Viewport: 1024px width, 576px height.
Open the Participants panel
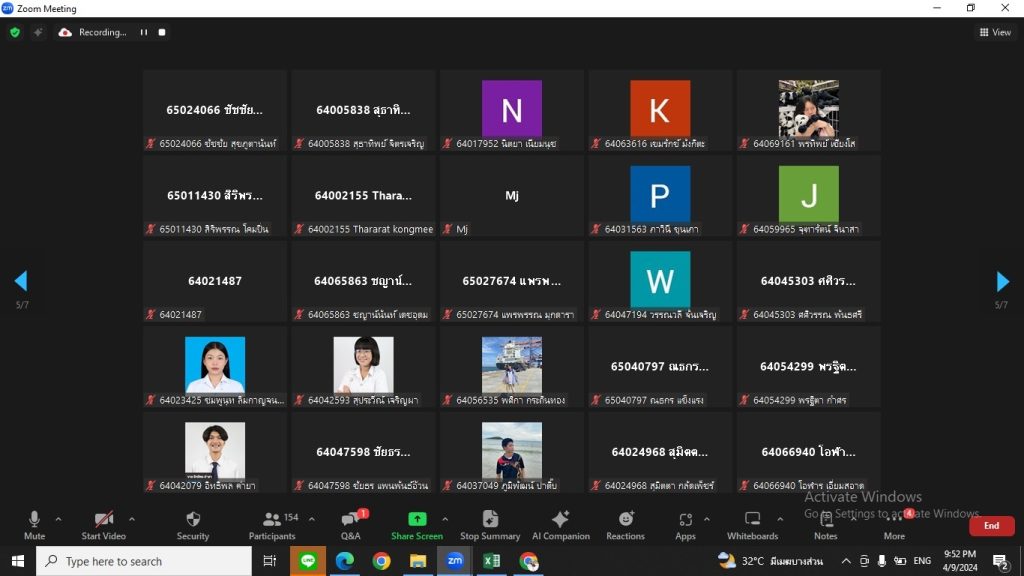coord(272,526)
